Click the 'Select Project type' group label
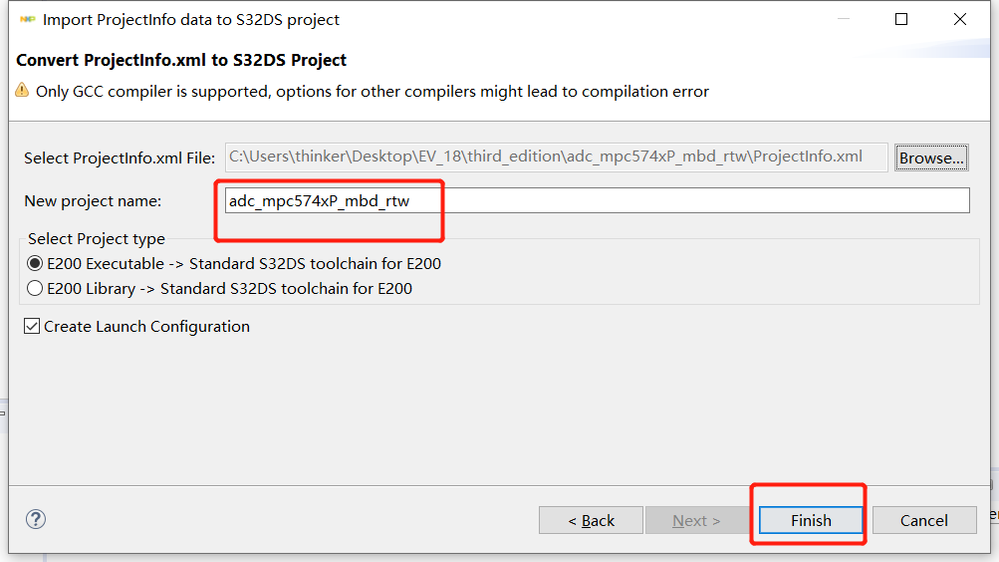 [x=97, y=239]
